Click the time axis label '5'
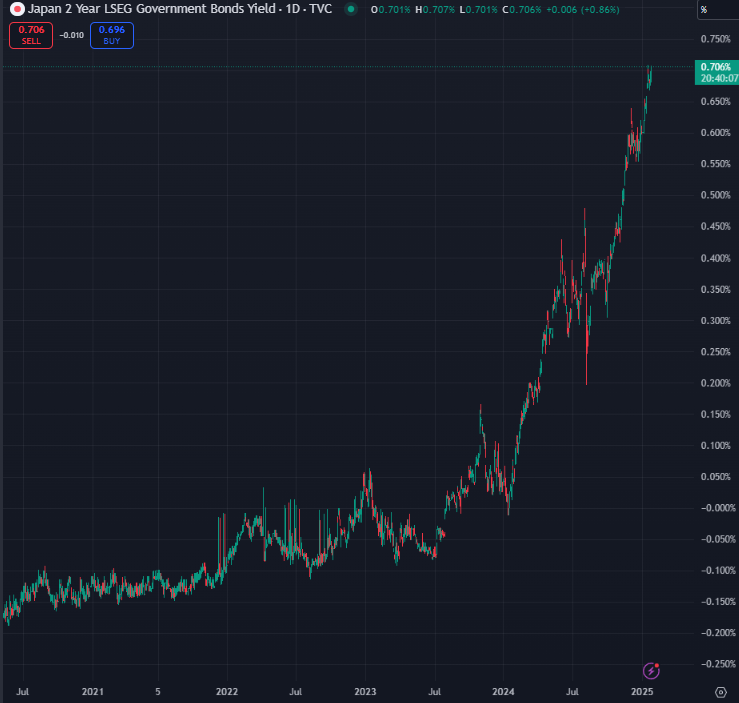Screen dimensions: 739x703 (158, 691)
